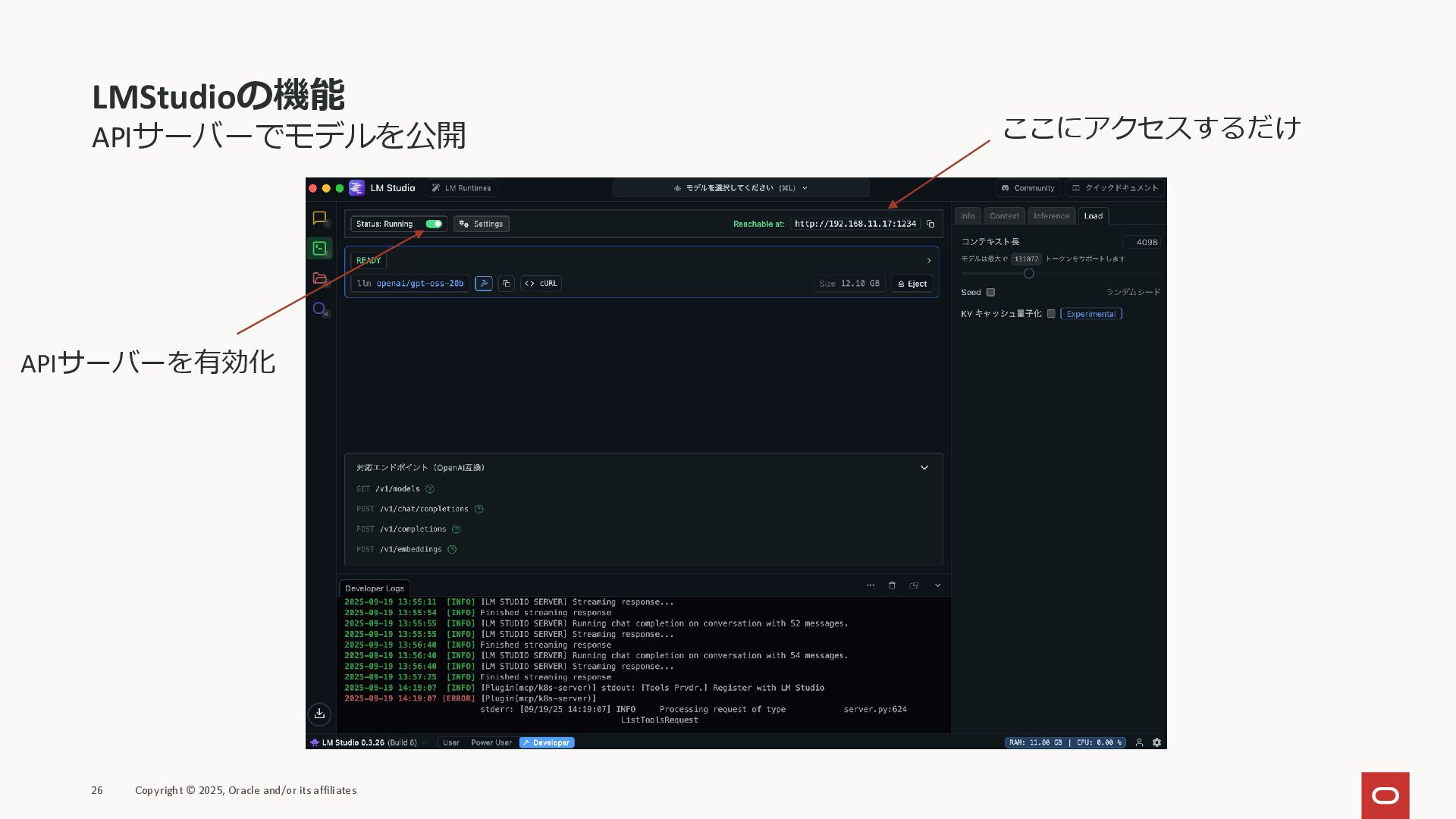The image size is (1456, 819).
Task: Open the model selection dropdown
Action: (x=741, y=188)
